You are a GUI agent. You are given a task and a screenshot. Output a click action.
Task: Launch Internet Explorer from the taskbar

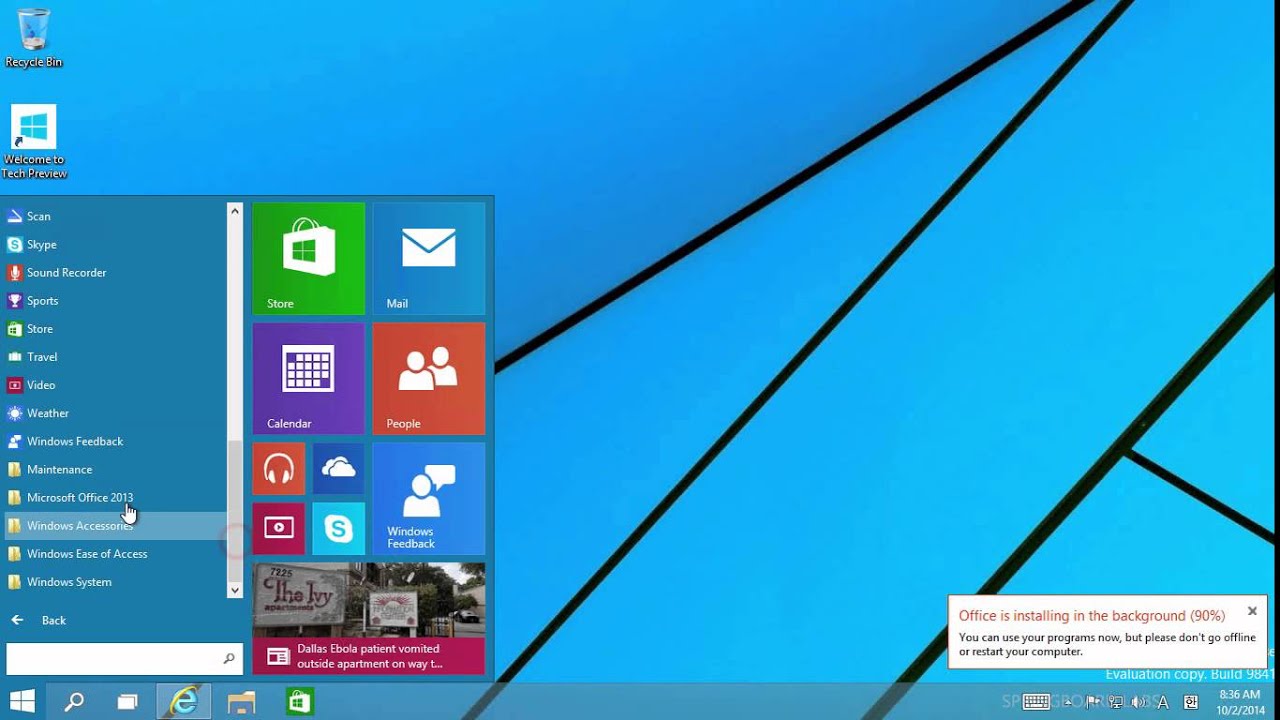click(183, 702)
